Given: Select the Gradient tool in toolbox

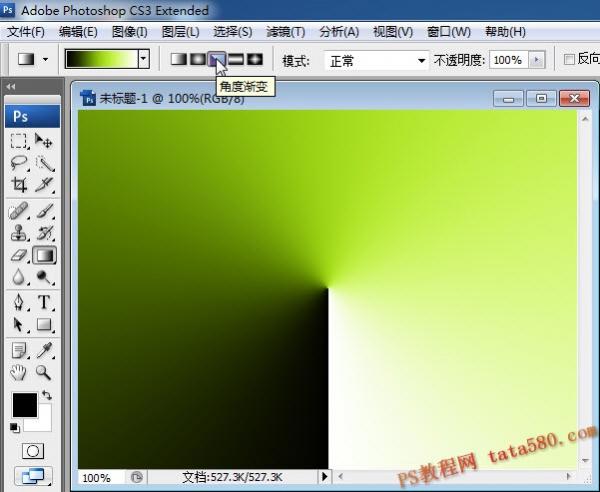Looking at the screenshot, I should 44,255.
